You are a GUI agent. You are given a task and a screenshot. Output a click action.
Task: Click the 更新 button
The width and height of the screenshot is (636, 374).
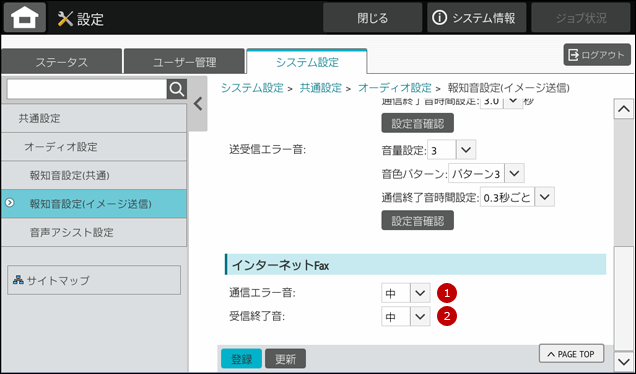[285, 359]
